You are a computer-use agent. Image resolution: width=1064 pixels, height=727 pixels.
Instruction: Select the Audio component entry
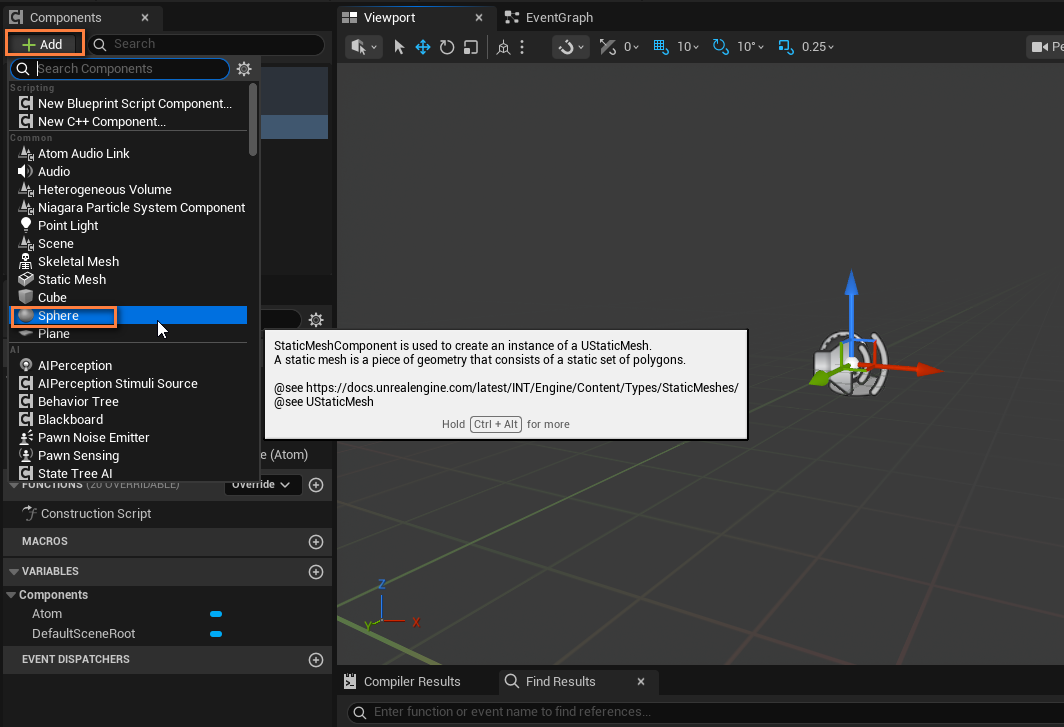(x=128, y=172)
